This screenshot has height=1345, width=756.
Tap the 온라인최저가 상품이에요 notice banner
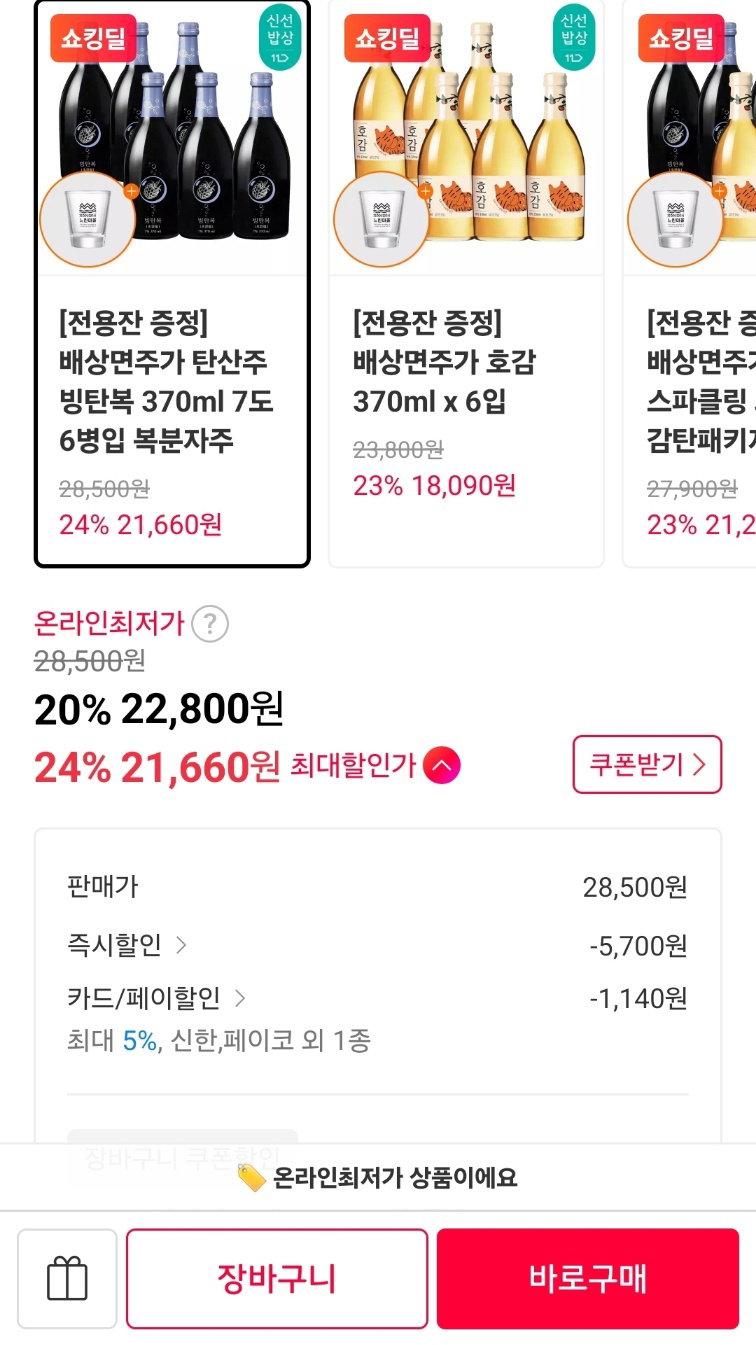(x=378, y=1178)
